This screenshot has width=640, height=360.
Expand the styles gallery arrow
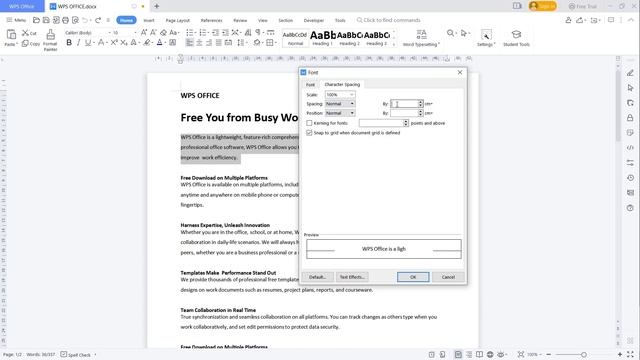394,44
